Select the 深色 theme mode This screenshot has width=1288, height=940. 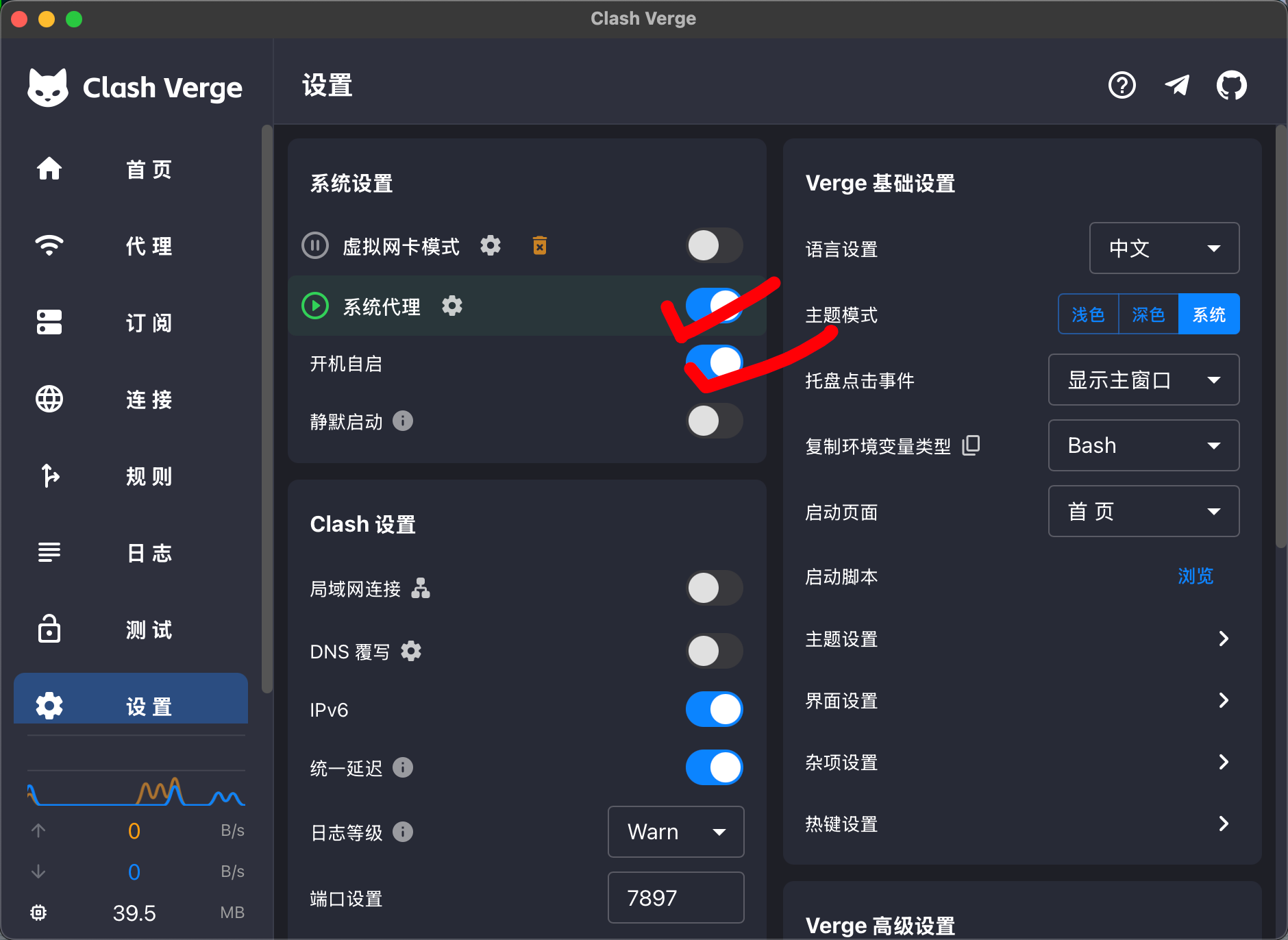pyautogui.click(x=1149, y=314)
